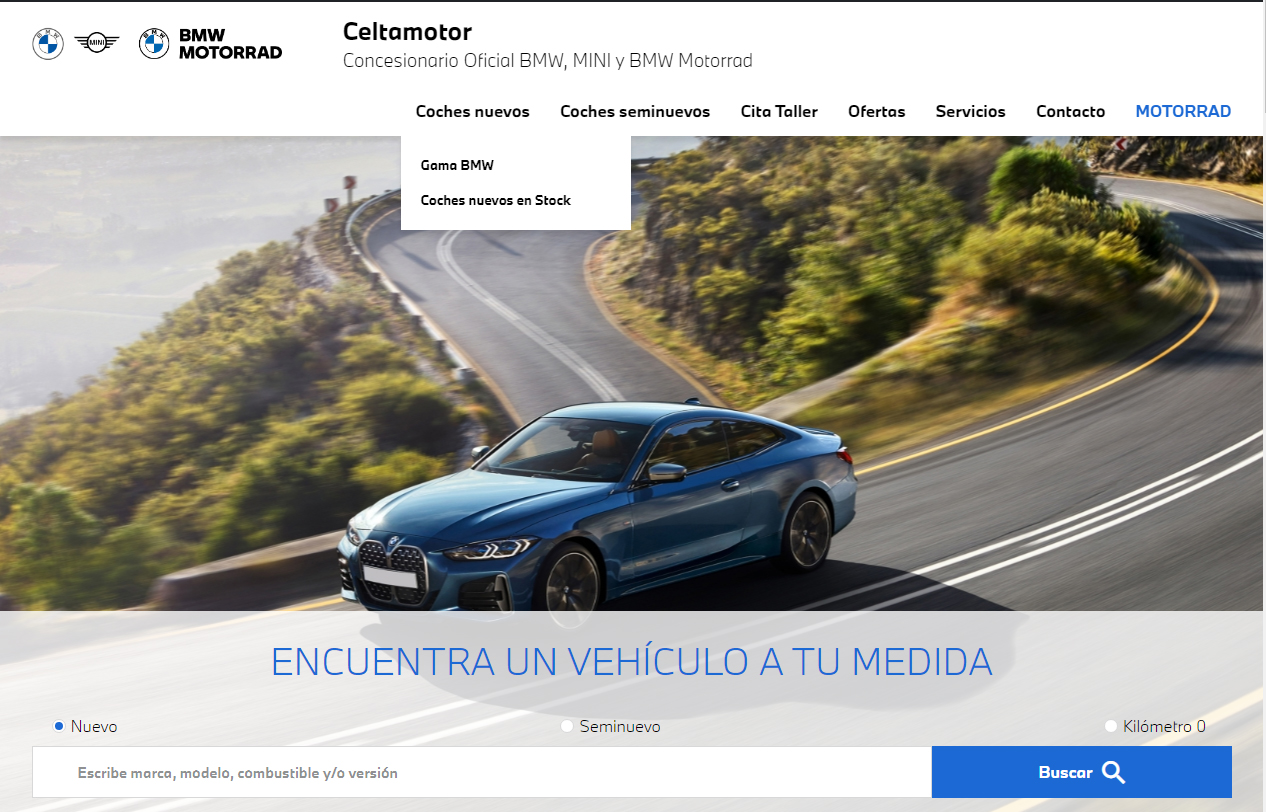Focus the vehicle search text field

tap(482, 772)
